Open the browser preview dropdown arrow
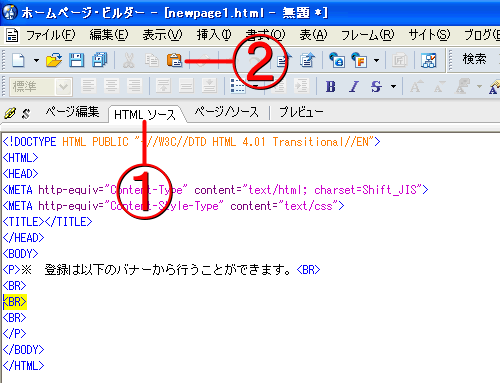The image size is (500, 383). click(x=376, y=61)
